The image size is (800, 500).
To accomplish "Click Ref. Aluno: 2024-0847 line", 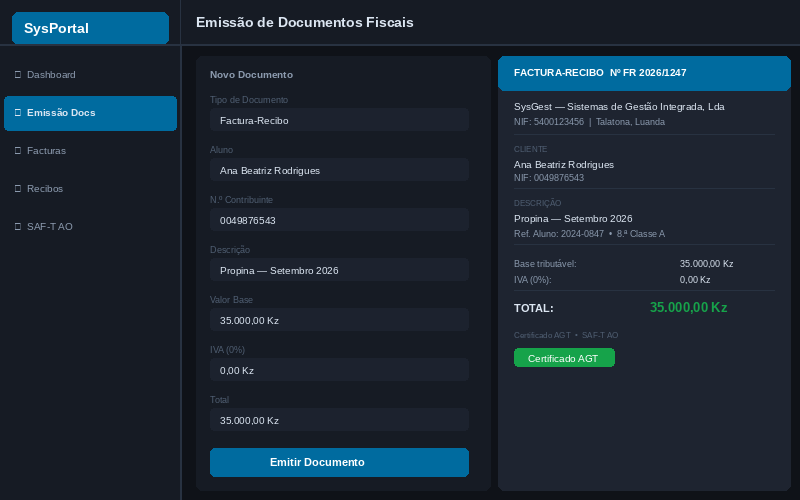I will pos(589,234).
